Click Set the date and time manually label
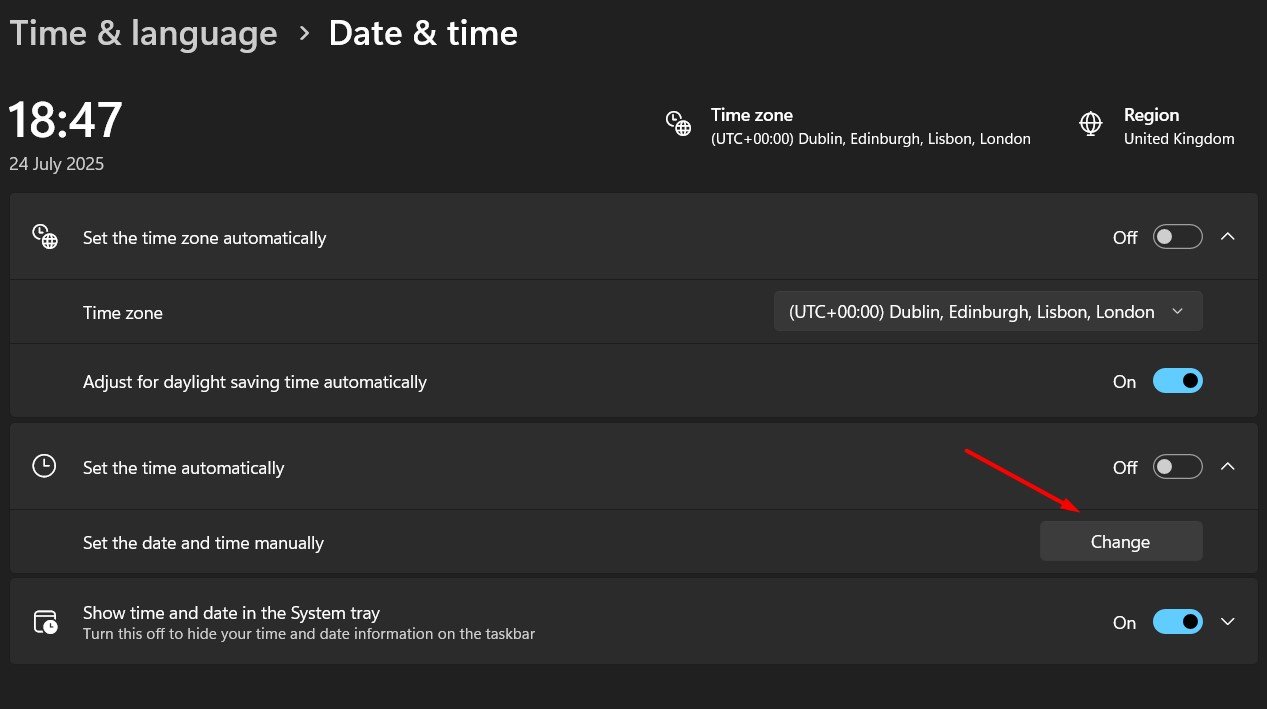 point(203,543)
